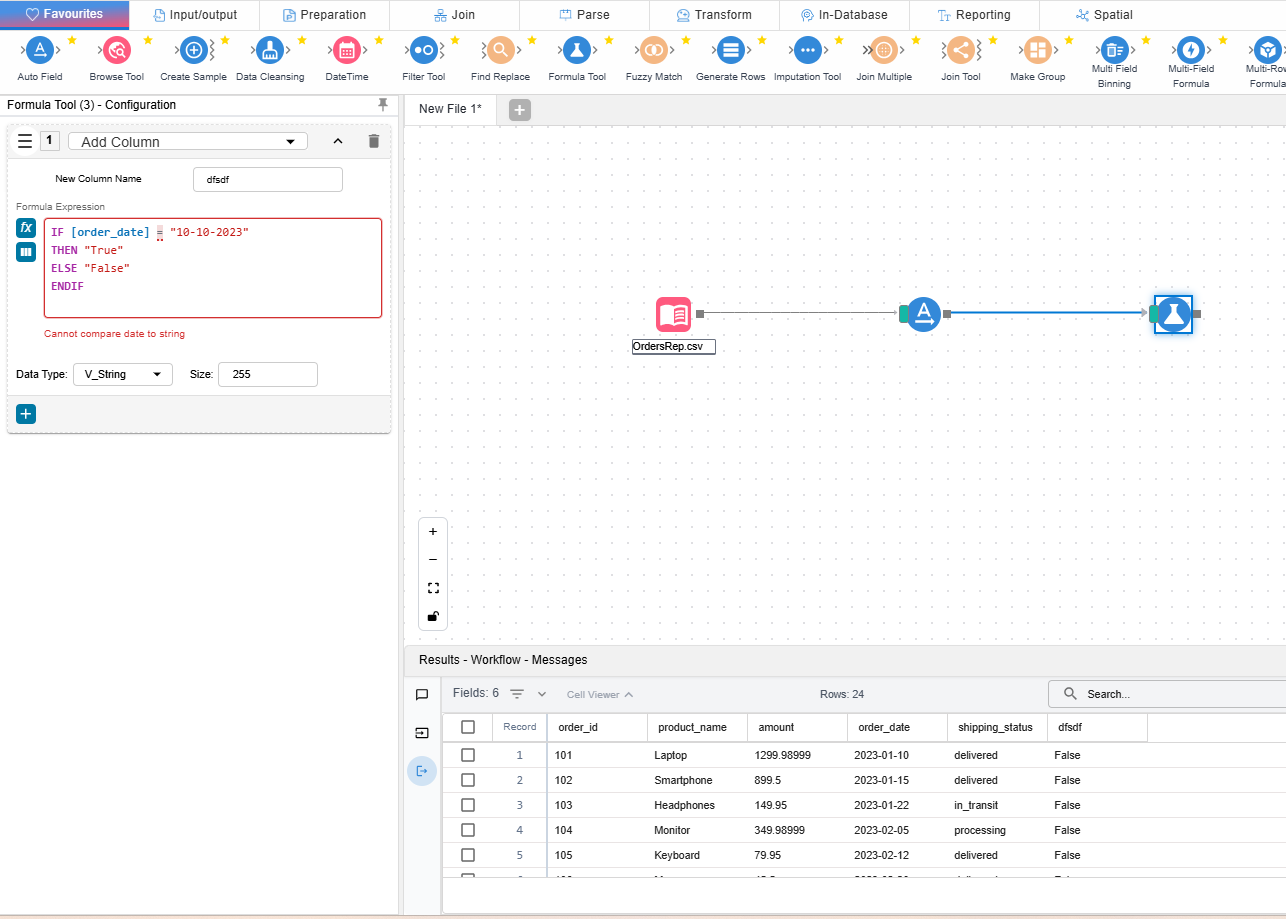This screenshot has height=919, width=1286.
Task: Open the Transform tab
Action: (x=714, y=15)
